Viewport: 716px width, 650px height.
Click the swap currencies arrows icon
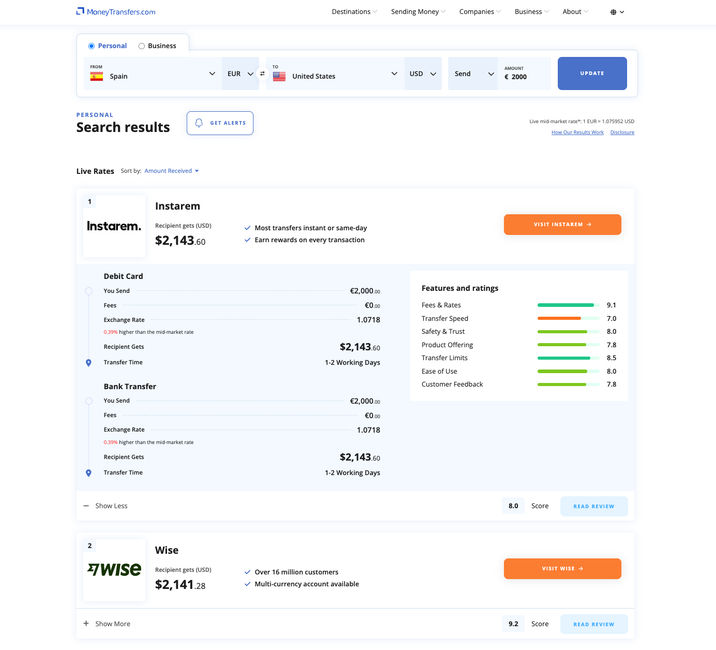pyautogui.click(x=263, y=74)
